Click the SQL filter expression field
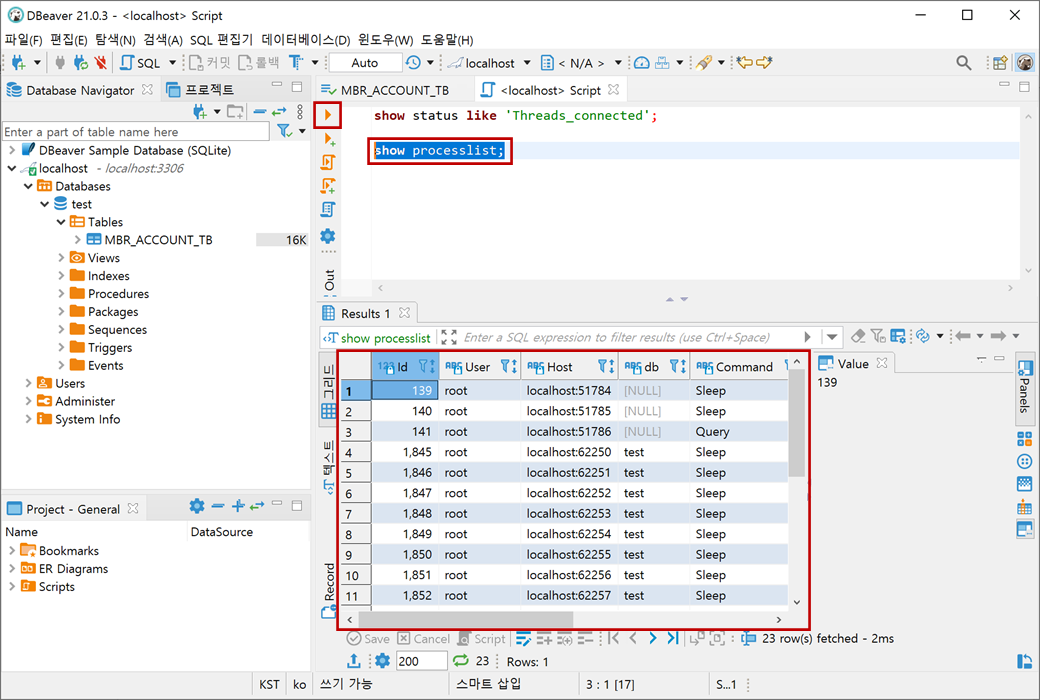 617,337
